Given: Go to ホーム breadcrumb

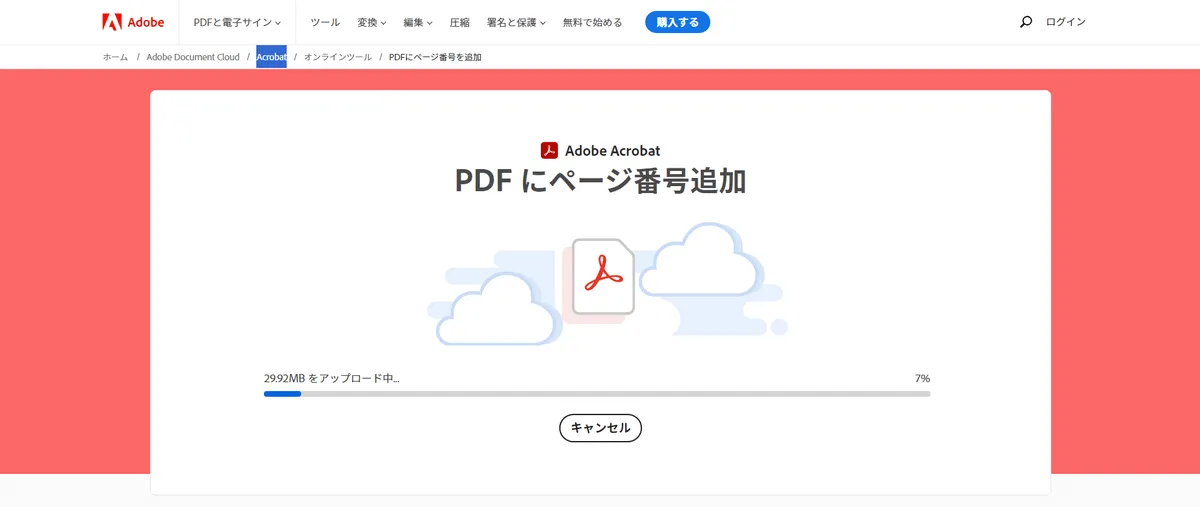Looking at the screenshot, I should [115, 57].
